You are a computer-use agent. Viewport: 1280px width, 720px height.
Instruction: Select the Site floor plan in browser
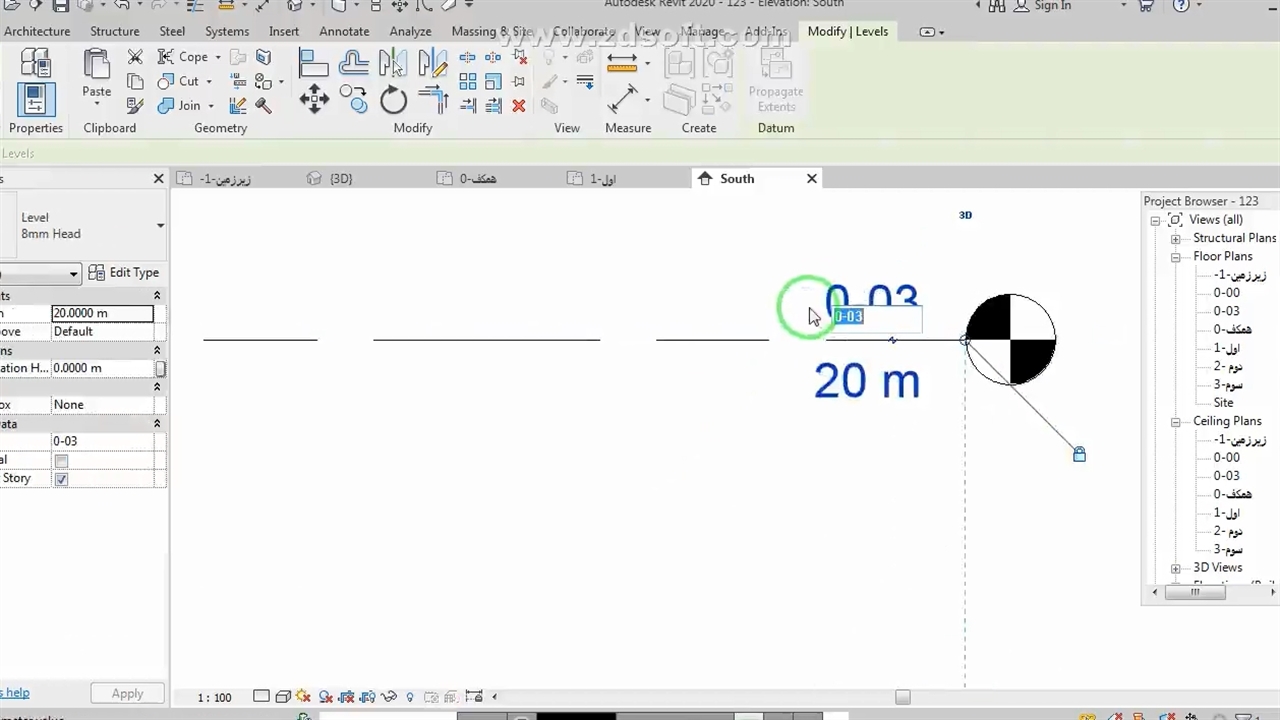[1223, 403]
